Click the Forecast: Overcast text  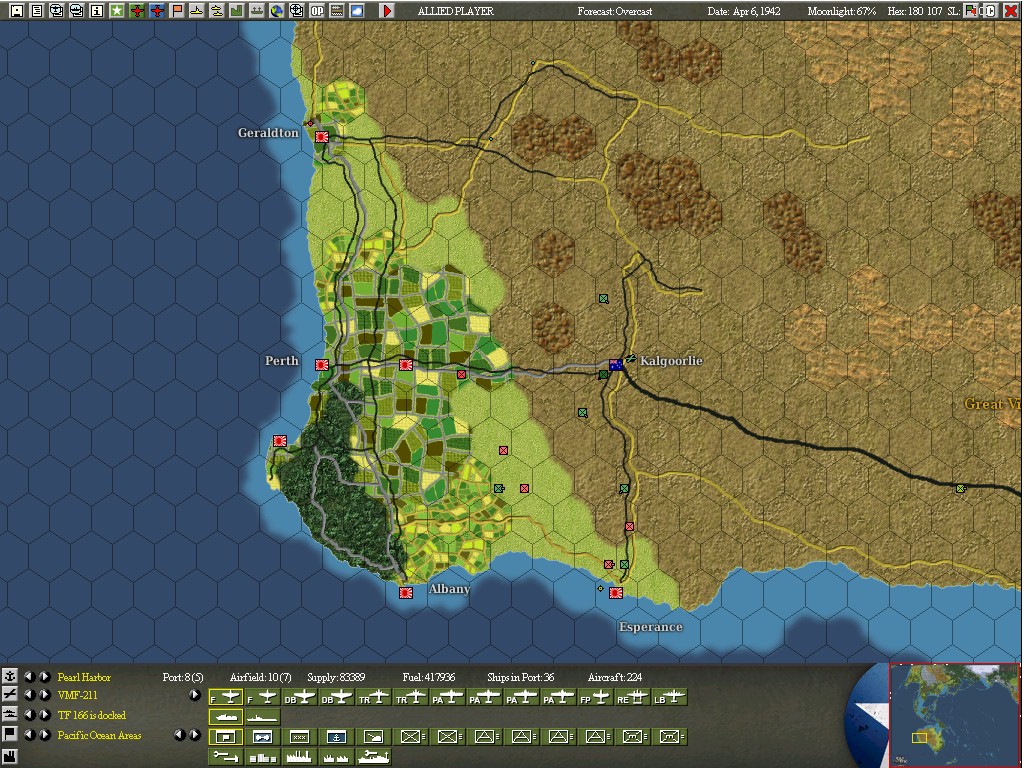[615, 11]
